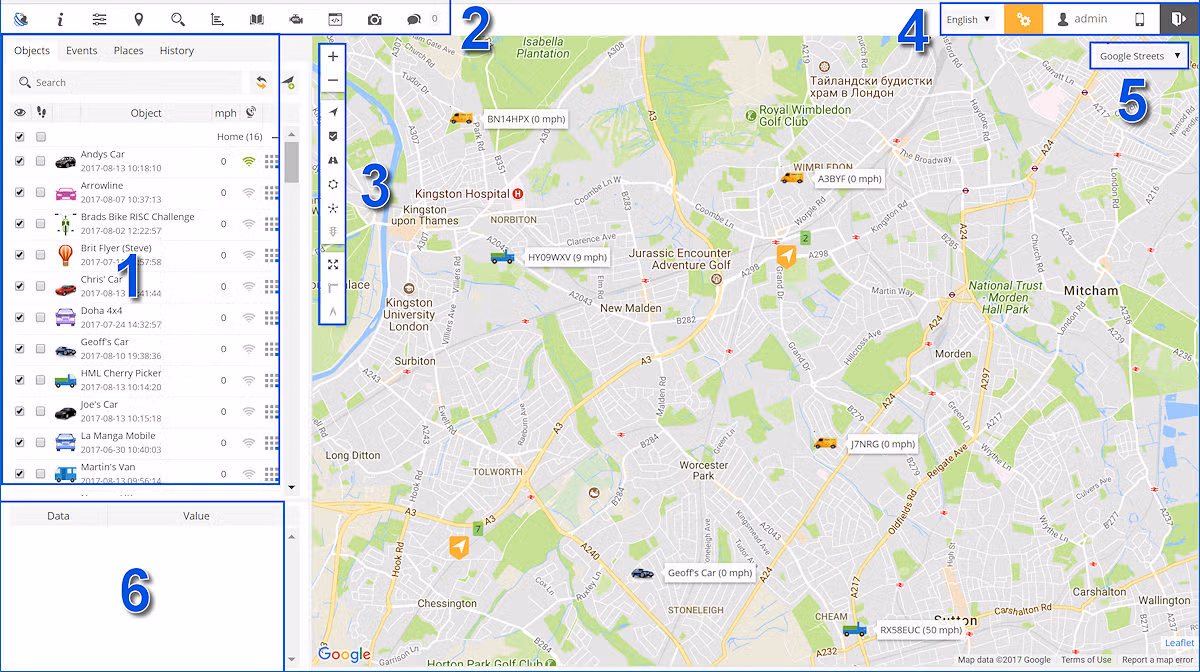The height and width of the screenshot is (672, 1200).
Task: Click fit objects on map expand icon
Action: (x=333, y=264)
